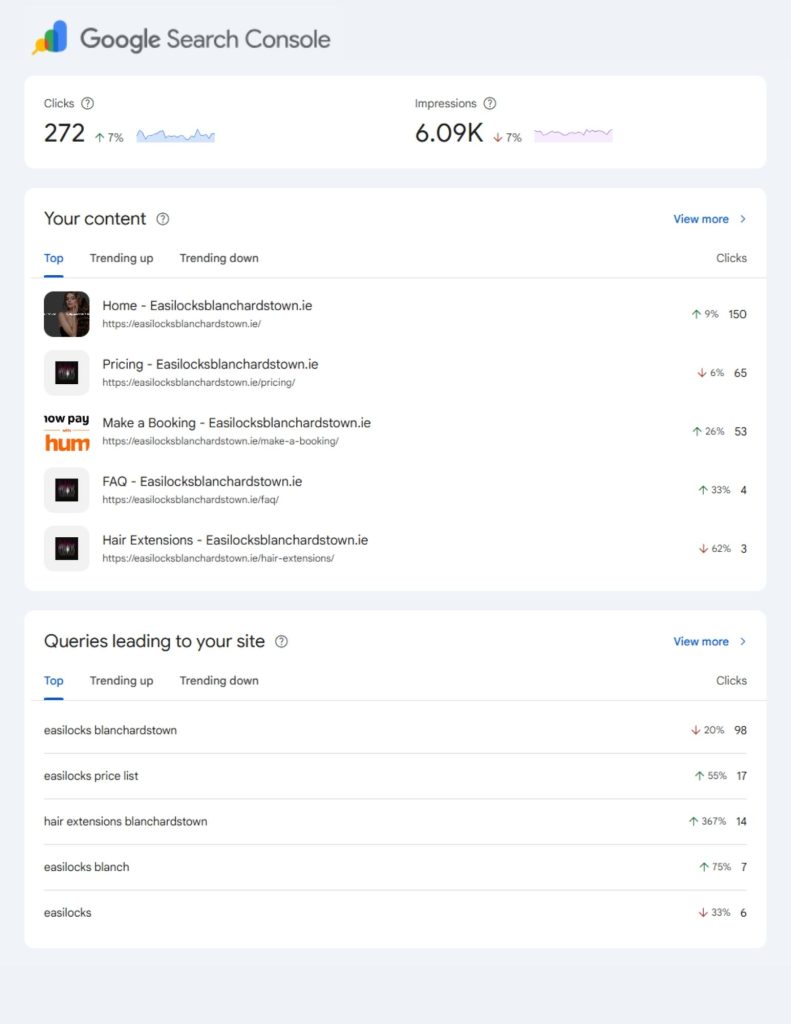Open the Hair Extensions page link
The image size is (791, 1024).
(235, 540)
